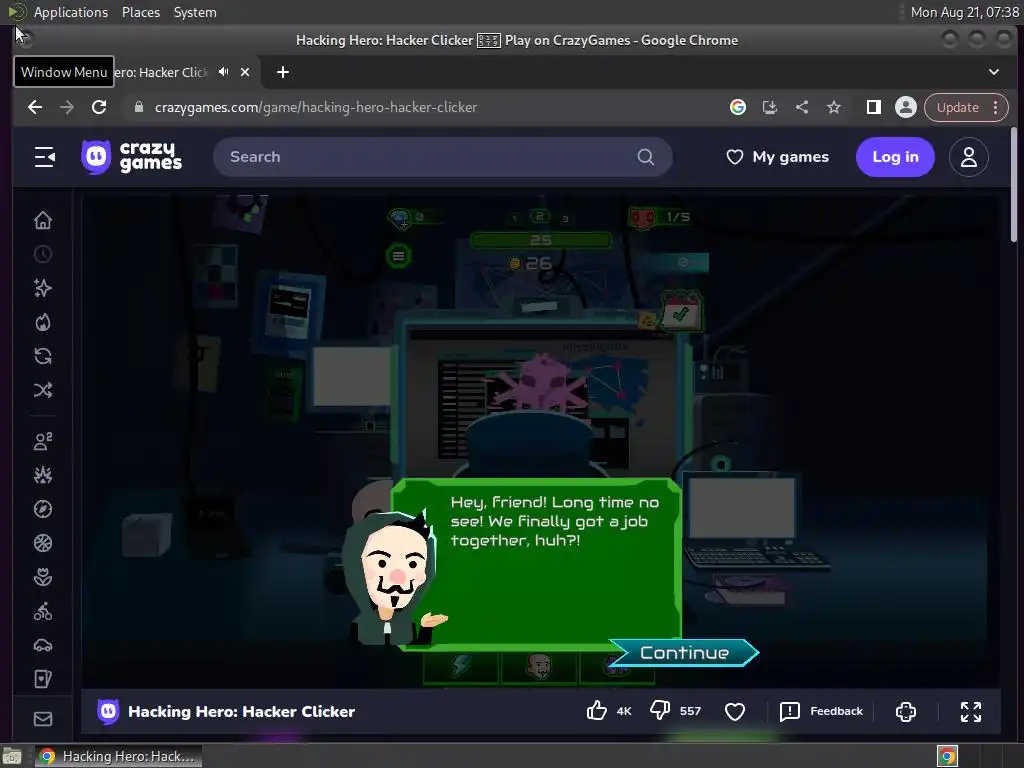Open the Places menu
Screen dimensions: 1024x768
tap(141, 12)
